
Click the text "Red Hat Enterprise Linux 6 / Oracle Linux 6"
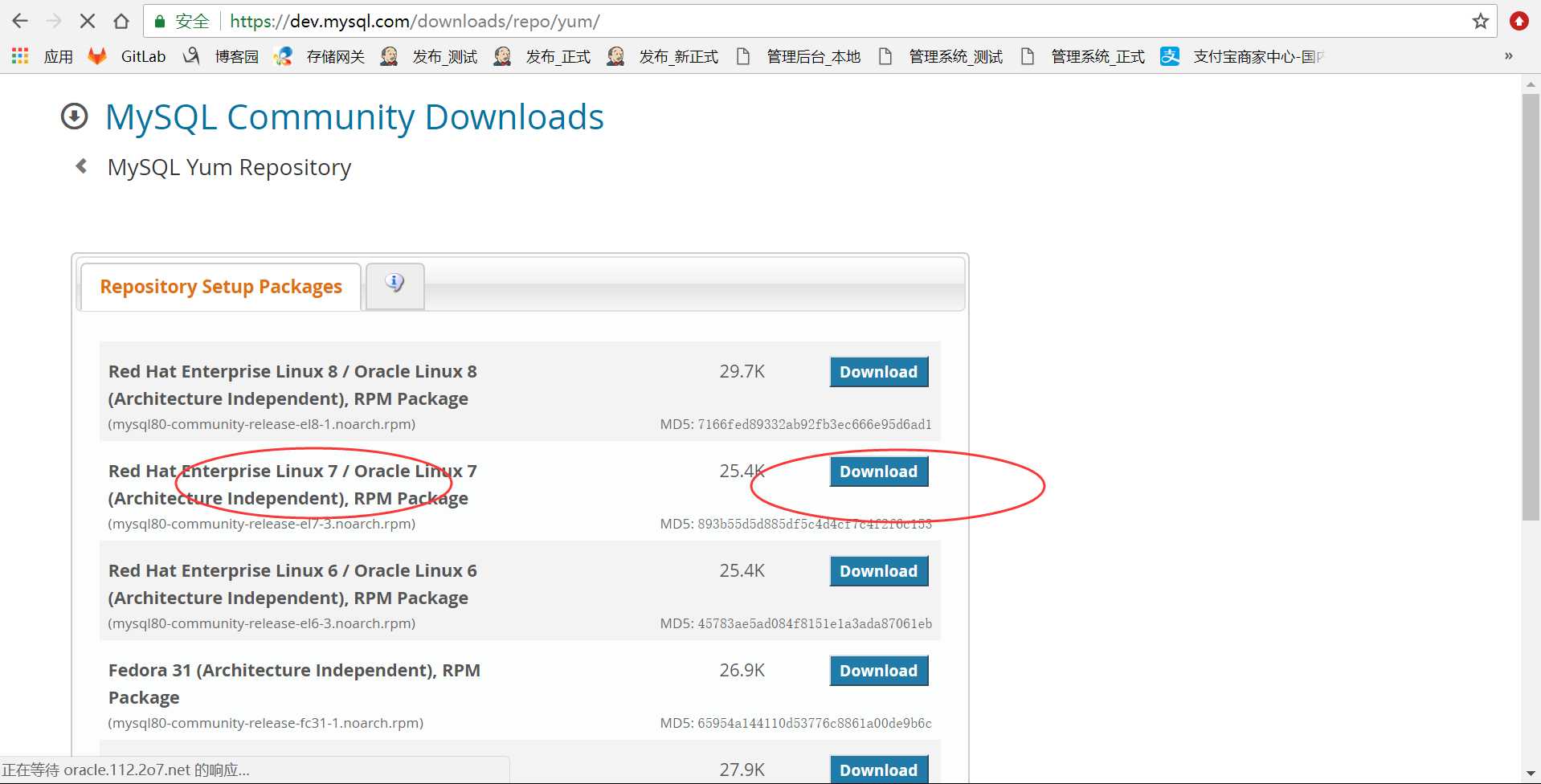coord(292,571)
